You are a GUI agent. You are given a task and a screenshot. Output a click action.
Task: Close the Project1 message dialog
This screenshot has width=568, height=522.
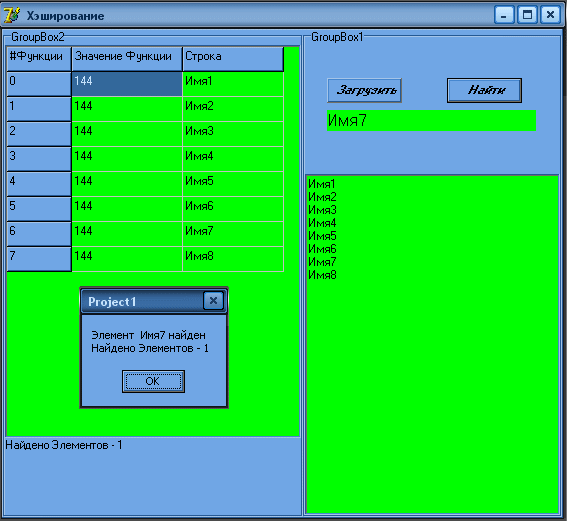(213, 301)
